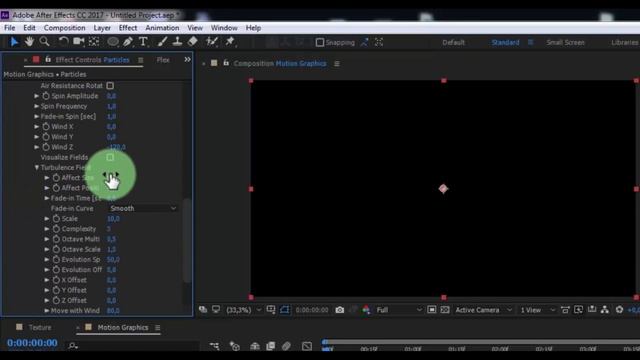Open the magnification ratio dropdown
The width and height of the screenshot is (640, 360).
coord(243,310)
